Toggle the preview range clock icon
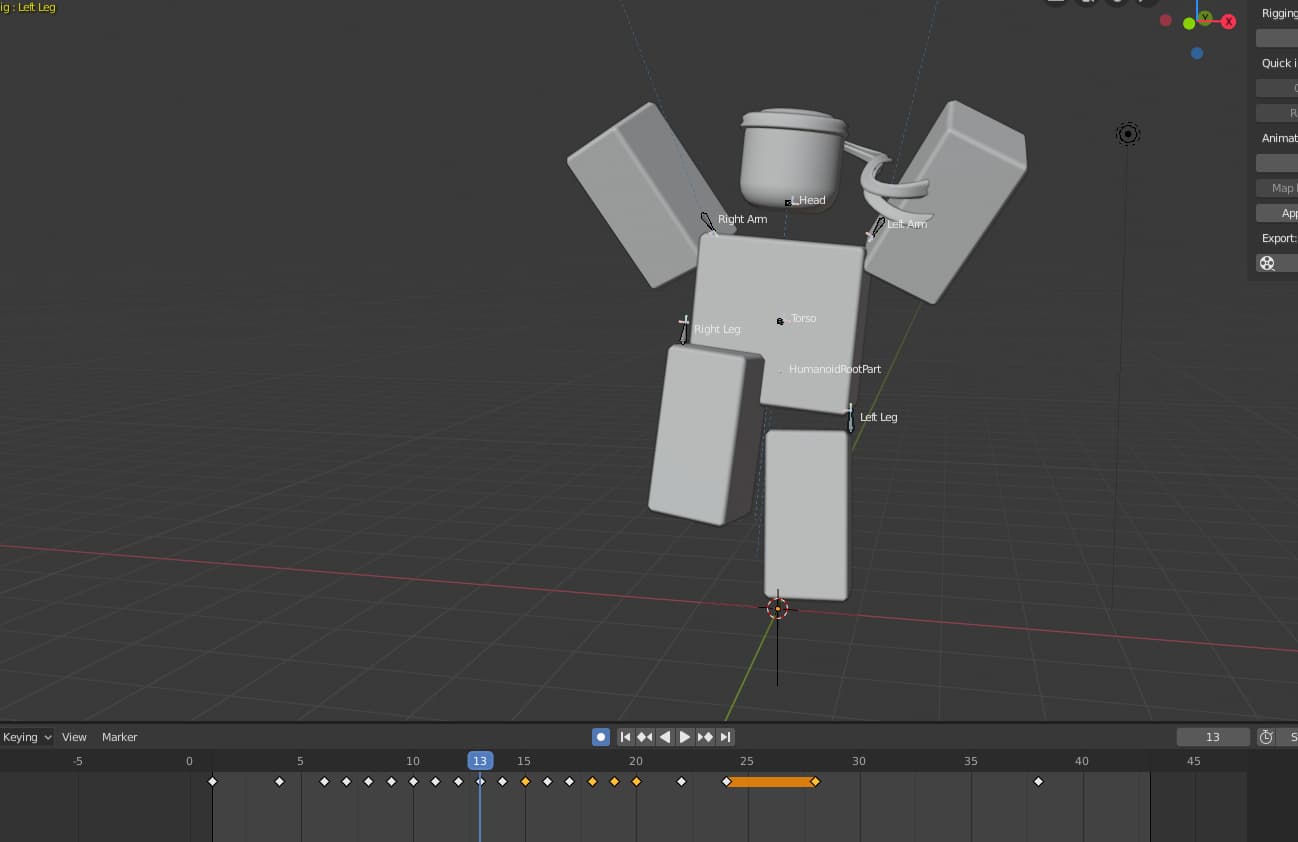The image size is (1298, 842). pyautogui.click(x=1266, y=737)
